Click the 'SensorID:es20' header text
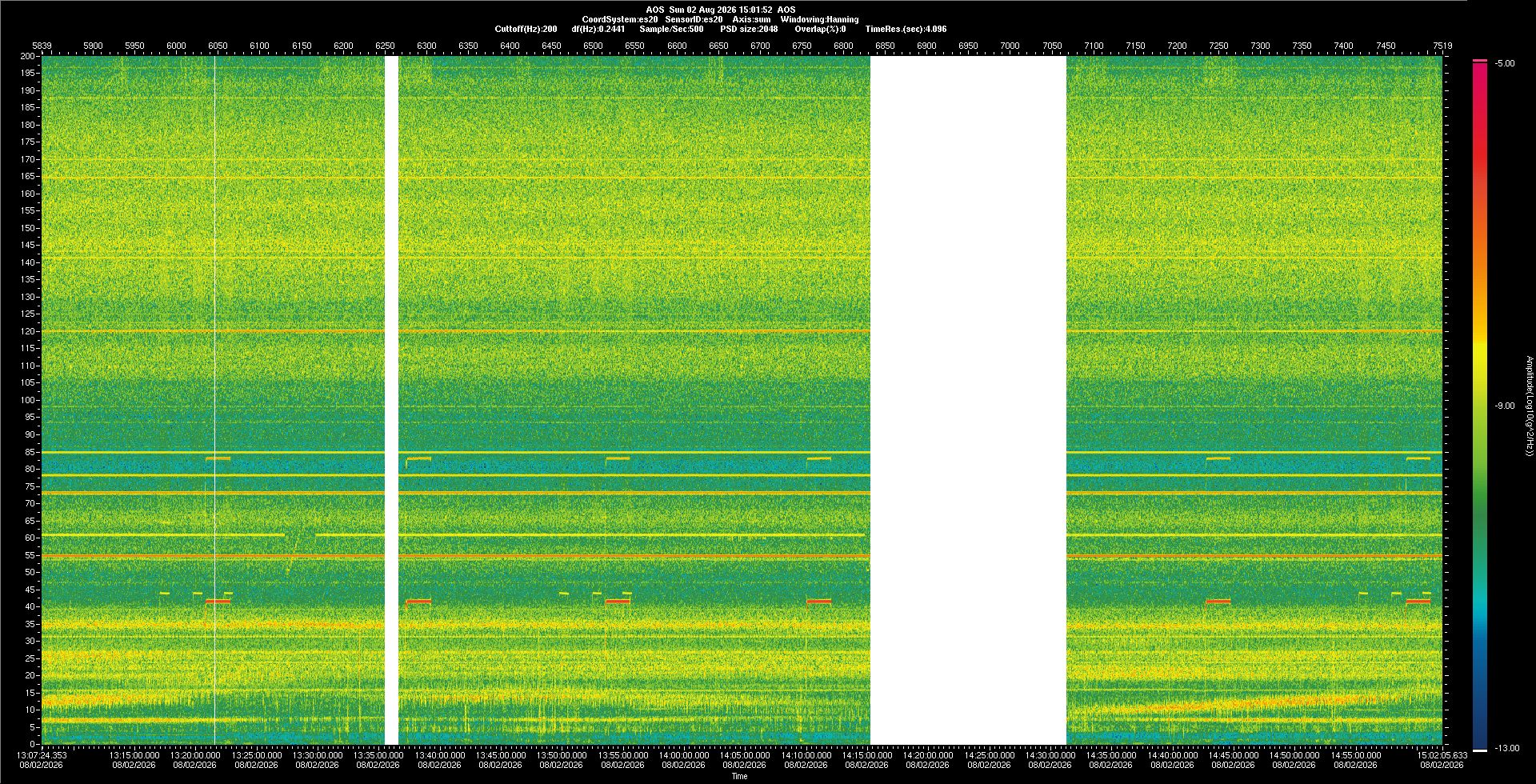1536x784 pixels. tap(694, 19)
